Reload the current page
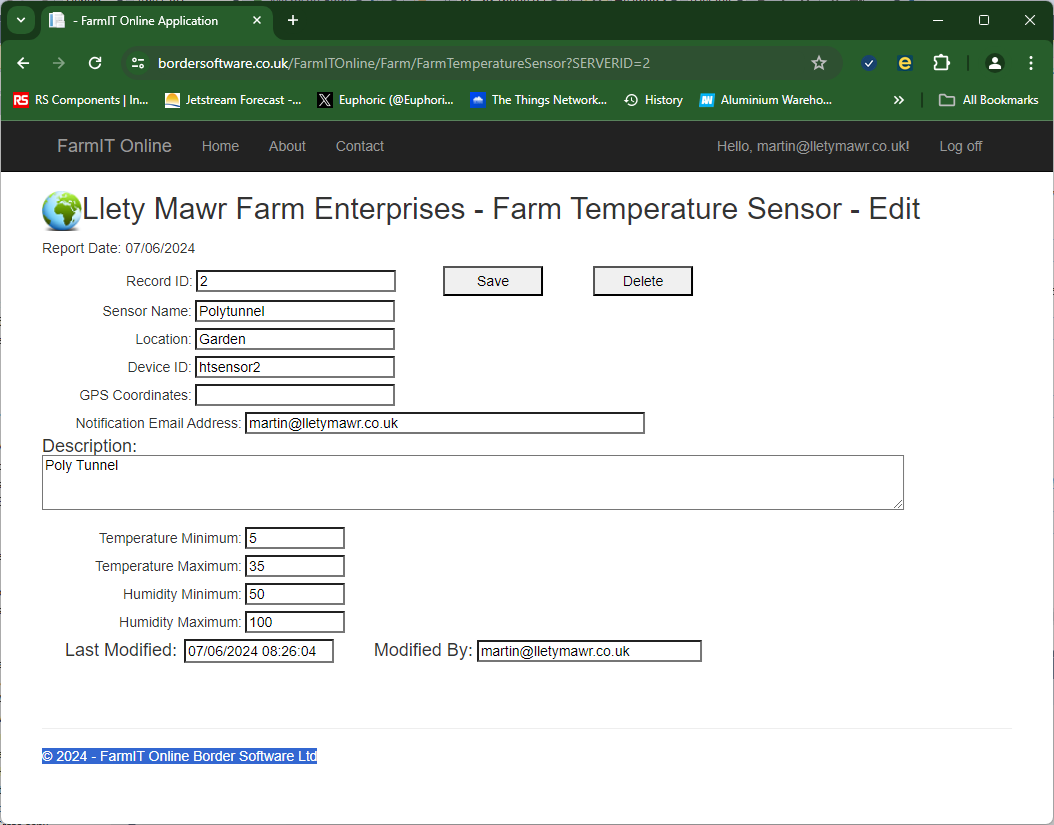Image resolution: width=1054 pixels, height=825 pixels. (x=95, y=63)
